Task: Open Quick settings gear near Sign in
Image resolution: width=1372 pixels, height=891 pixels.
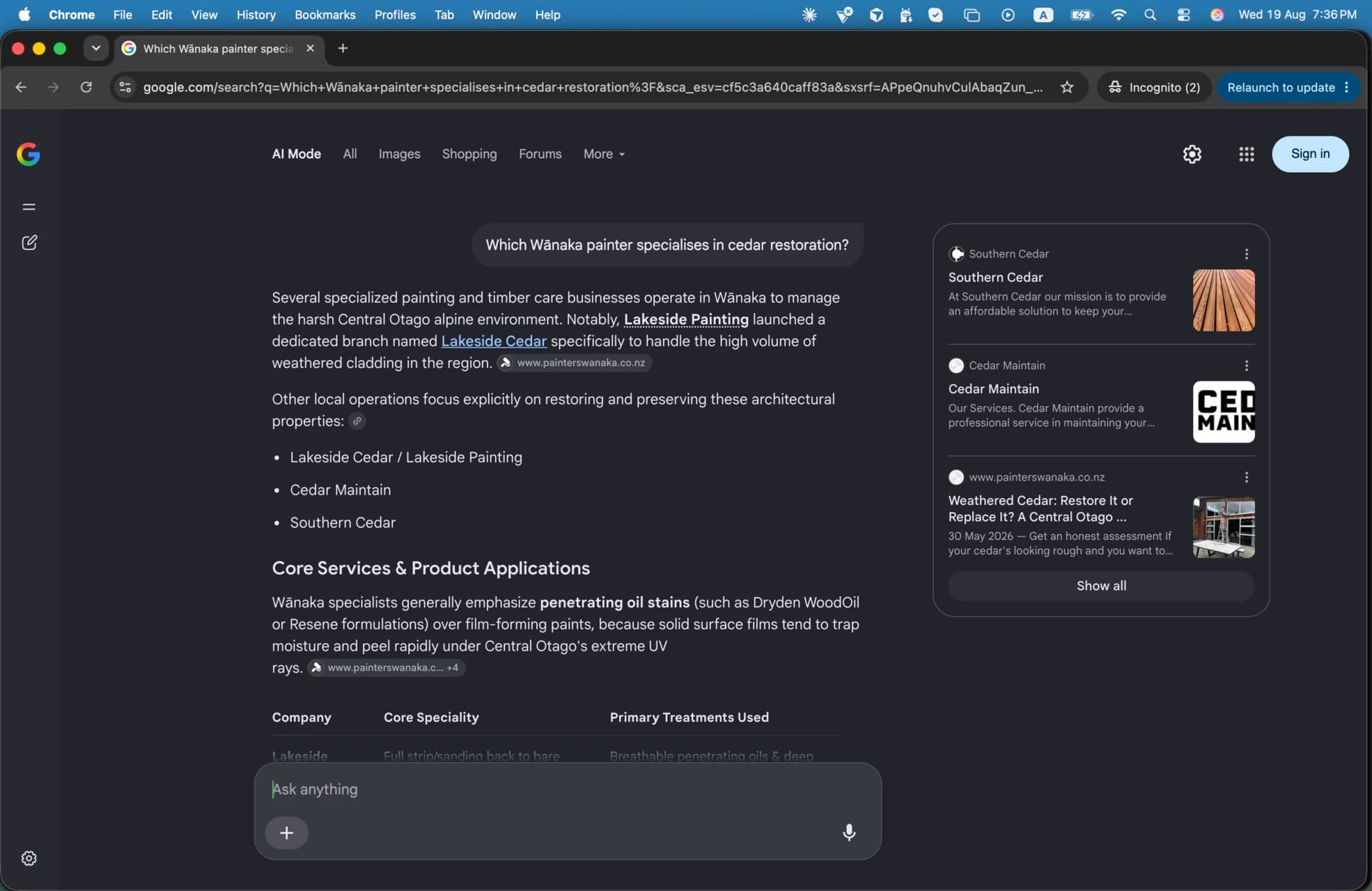Action: pyautogui.click(x=1192, y=154)
